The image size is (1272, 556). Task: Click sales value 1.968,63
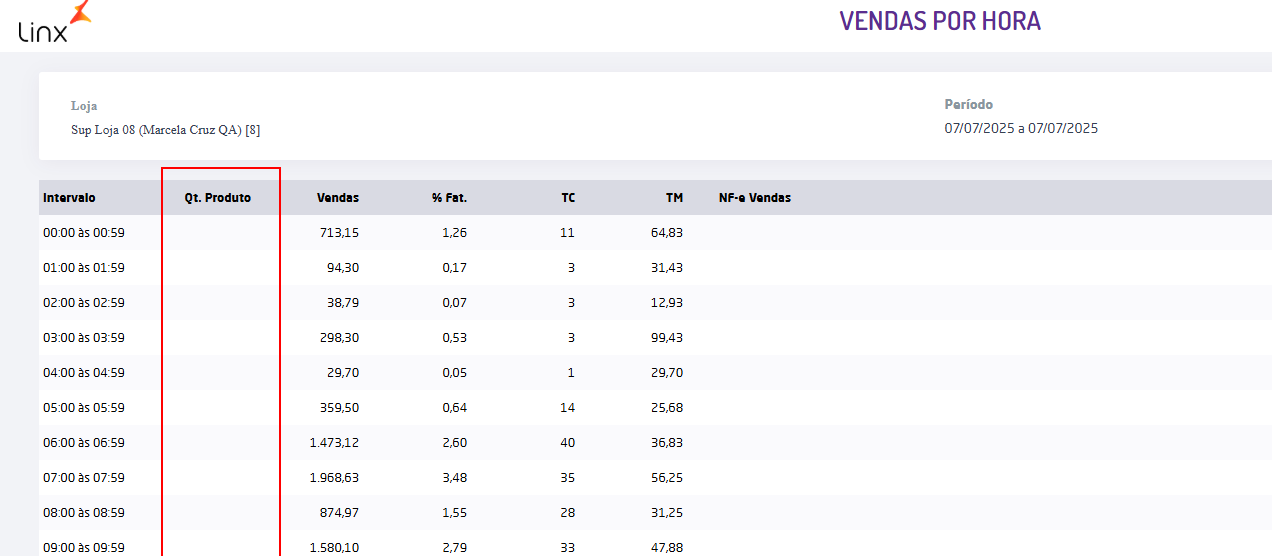[x=335, y=478]
